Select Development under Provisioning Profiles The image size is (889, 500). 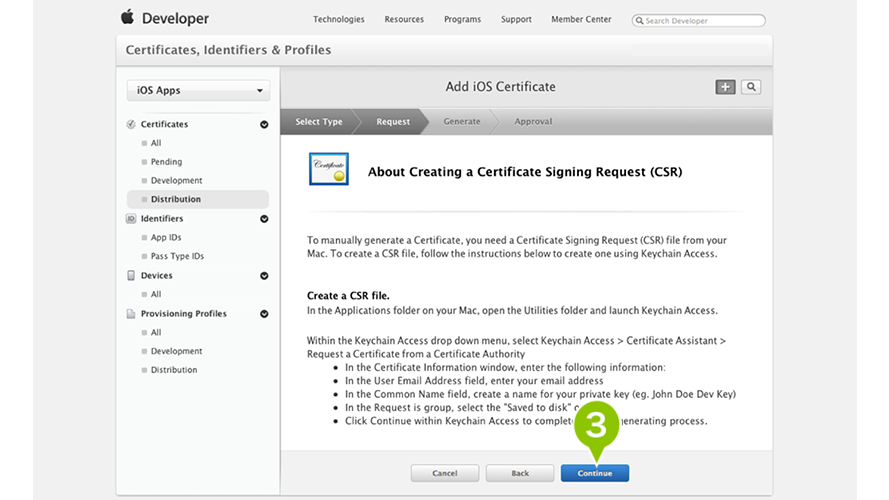(176, 351)
